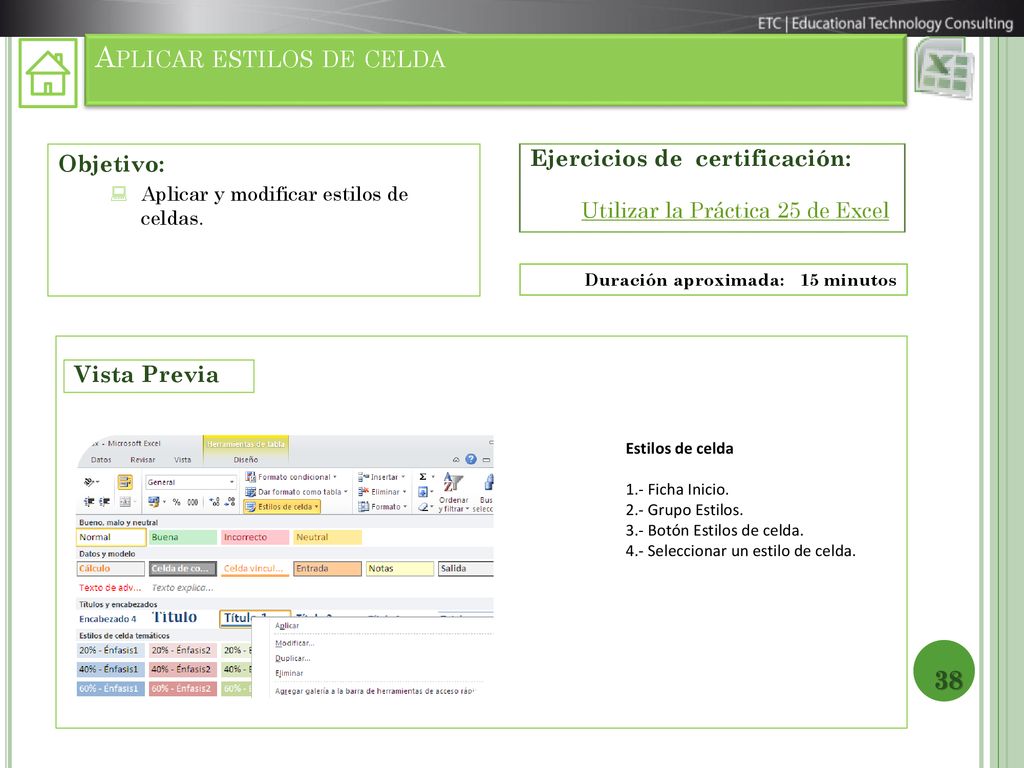The height and width of the screenshot is (768, 1024).
Task: Open Utilizar la Práctica 25 de Excel link
Action: point(735,210)
